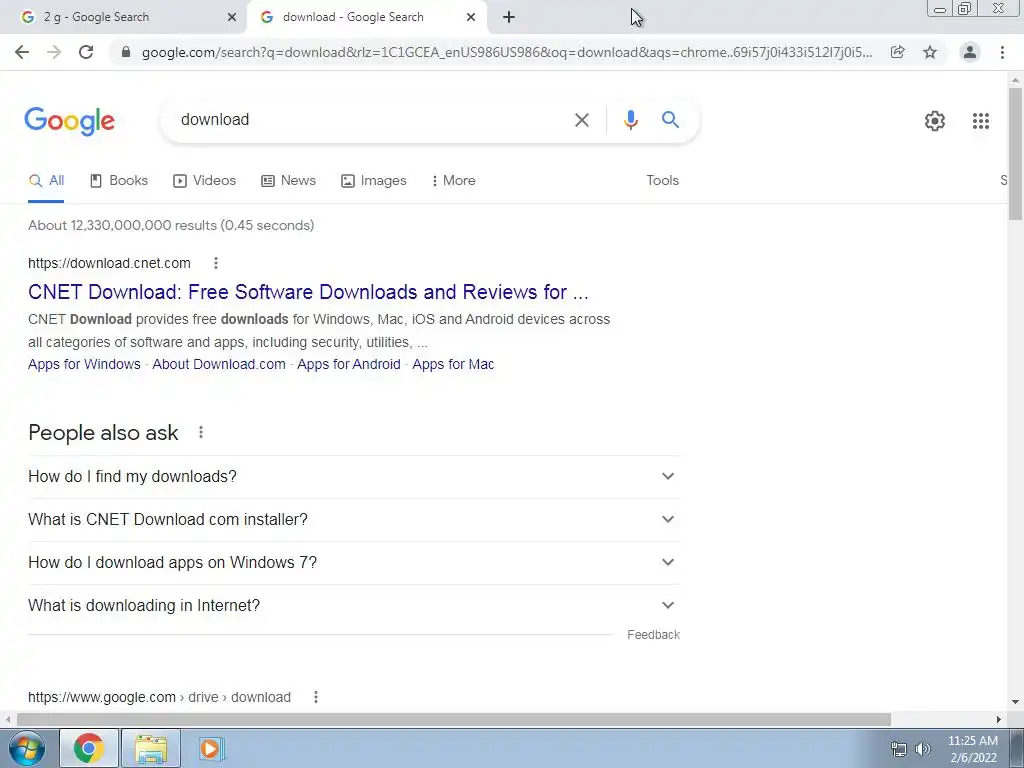Bookmark this page with the star icon
The height and width of the screenshot is (768, 1024).
pyautogui.click(x=930, y=52)
